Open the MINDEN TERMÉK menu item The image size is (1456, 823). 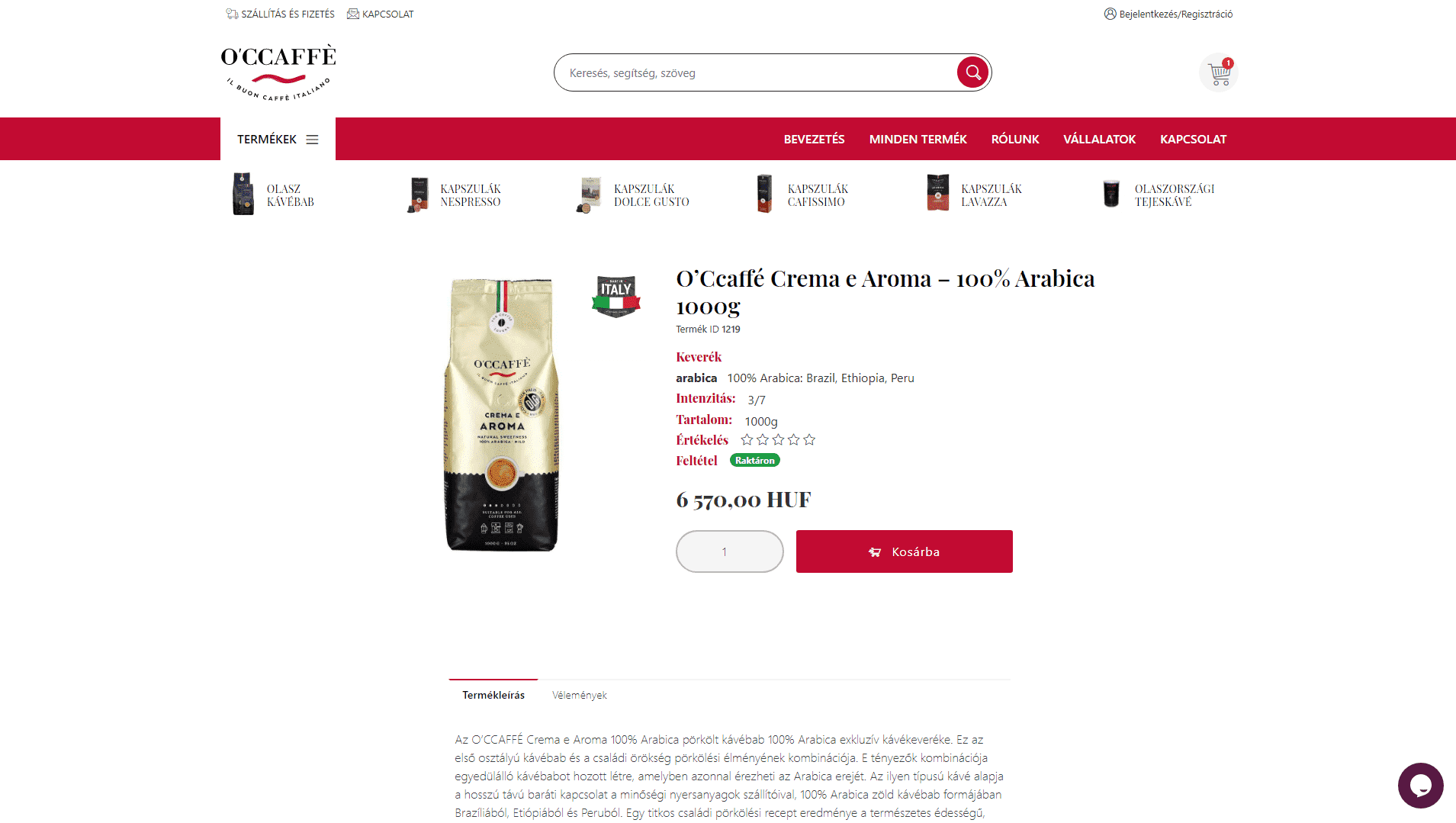[x=918, y=139]
